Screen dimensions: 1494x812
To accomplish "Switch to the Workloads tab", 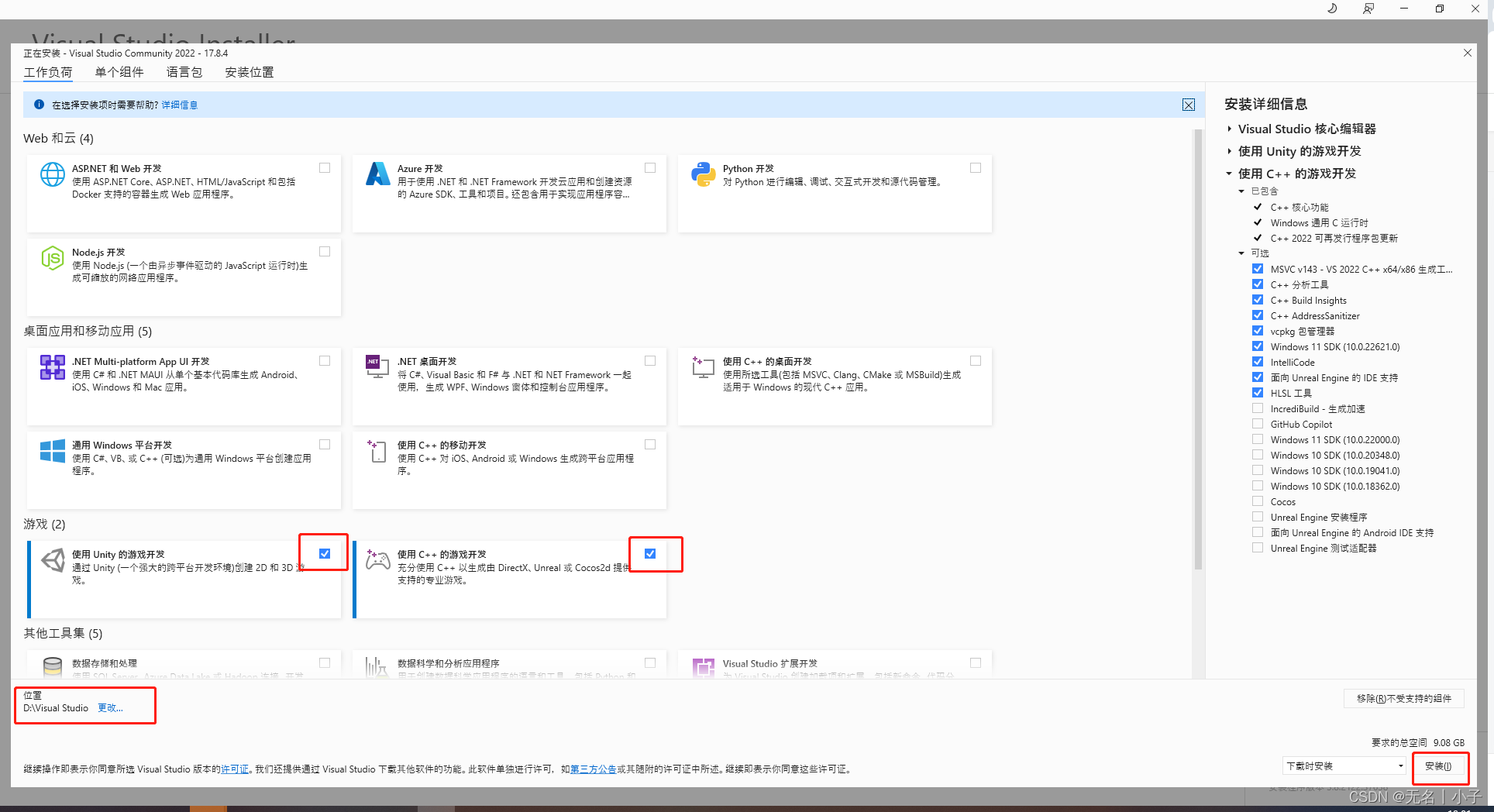I will point(48,72).
